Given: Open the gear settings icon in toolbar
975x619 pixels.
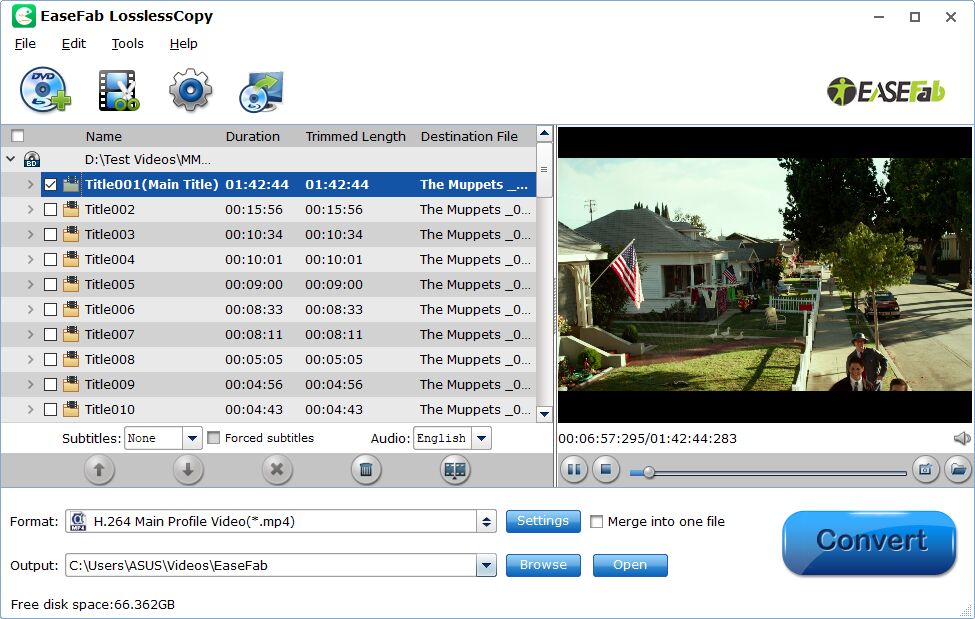Looking at the screenshot, I should point(190,90).
